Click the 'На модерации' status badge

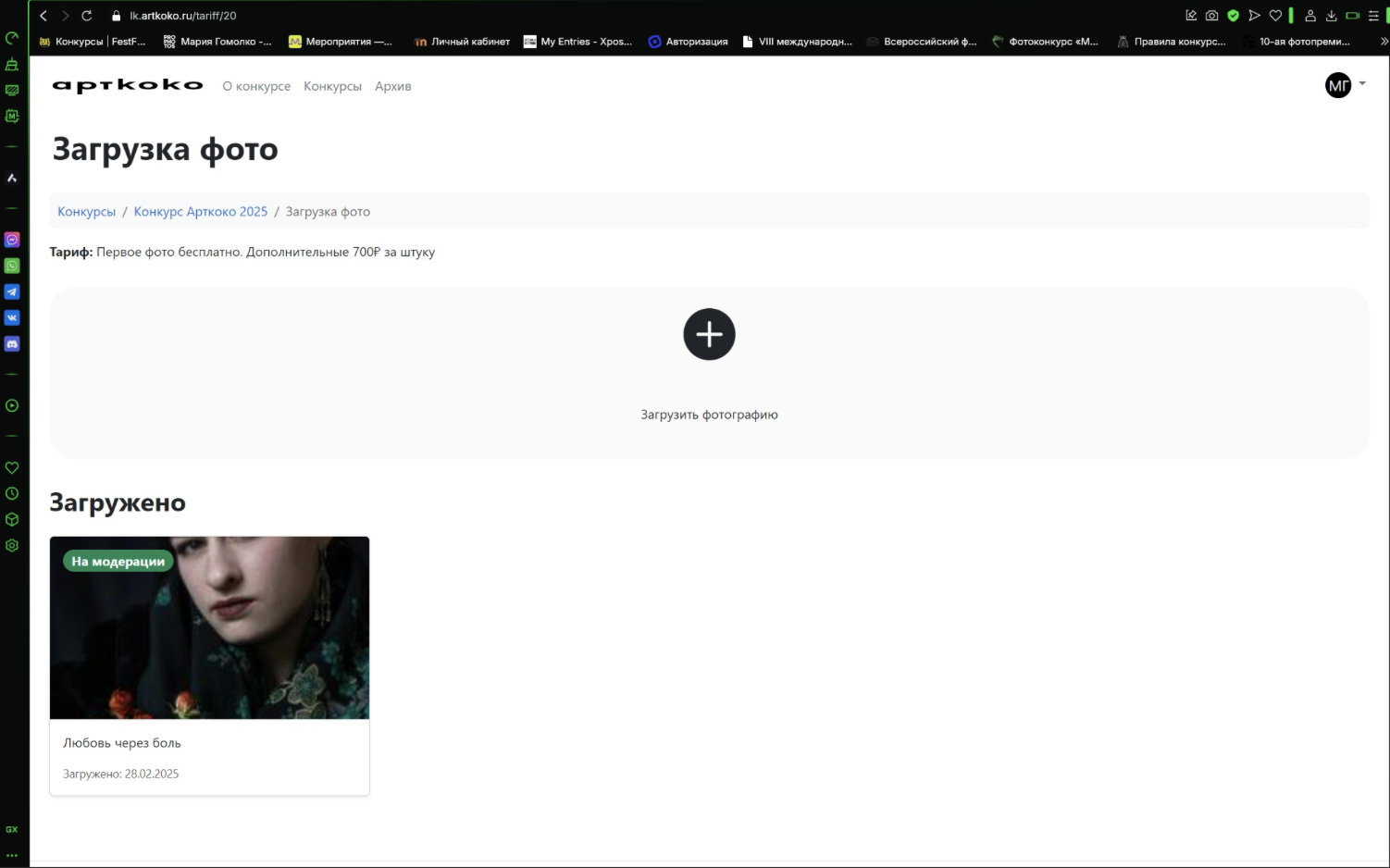118,561
